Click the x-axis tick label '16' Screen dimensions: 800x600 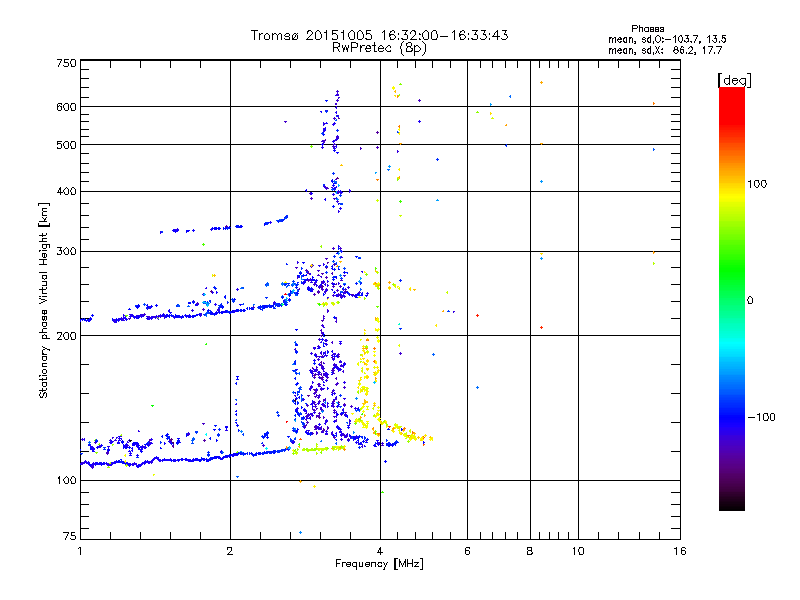point(680,551)
